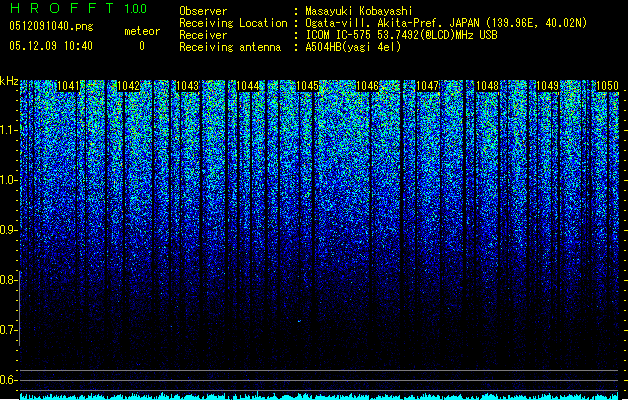The image size is (629, 400).
Task: Click the cyan signal level graph
Action: point(320,396)
